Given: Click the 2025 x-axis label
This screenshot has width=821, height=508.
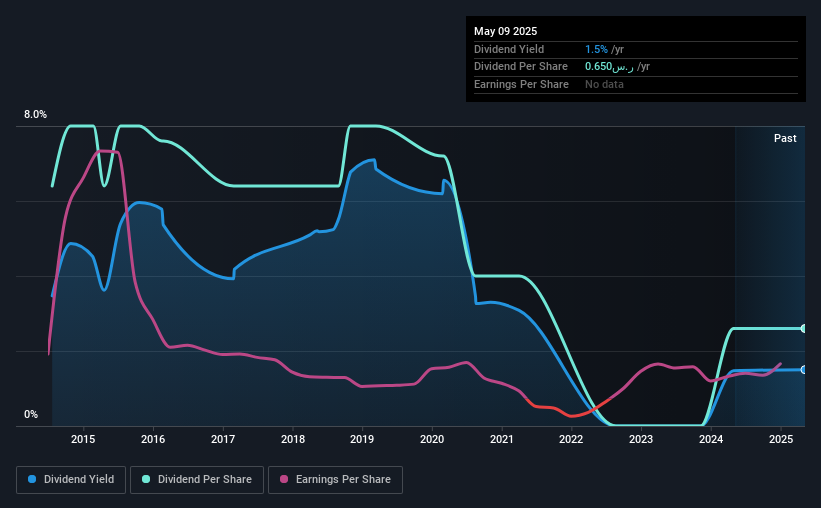Looking at the screenshot, I should (x=781, y=439).
